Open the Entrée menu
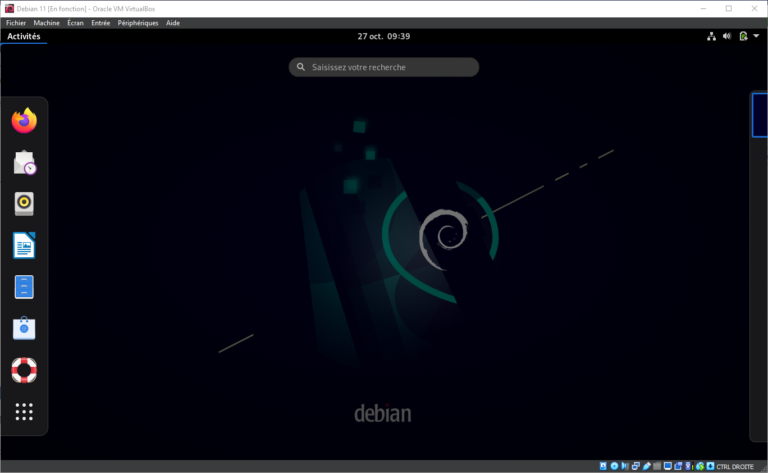The height and width of the screenshot is (473, 768). click(x=100, y=23)
